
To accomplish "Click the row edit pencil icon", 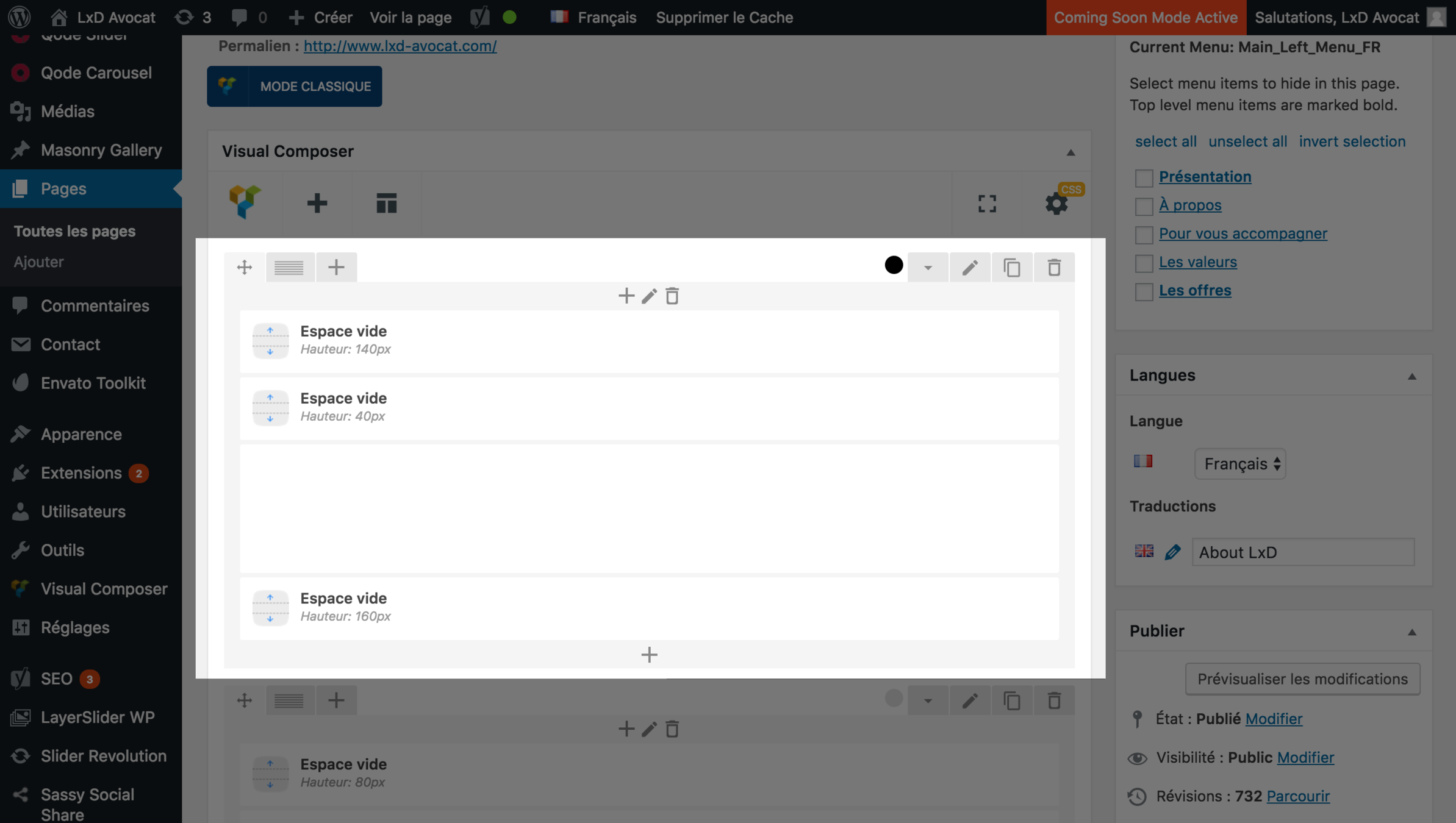I will [969, 267].
